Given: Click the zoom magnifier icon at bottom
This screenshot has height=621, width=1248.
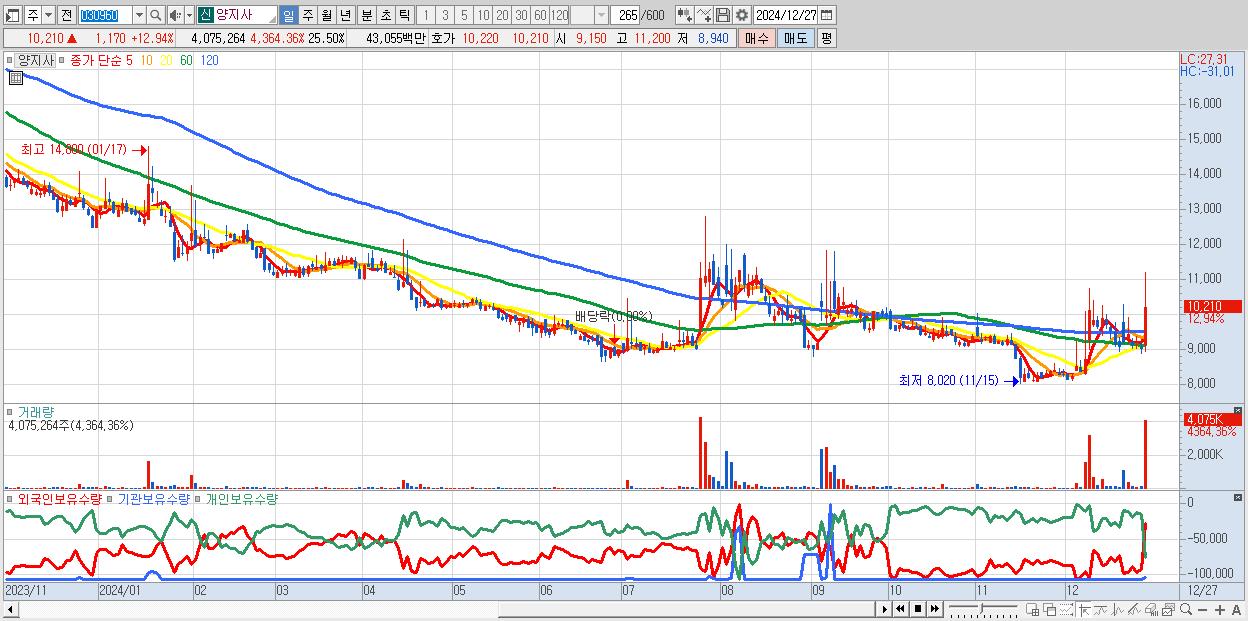Looking at the screenshot, I should 1186,609.
